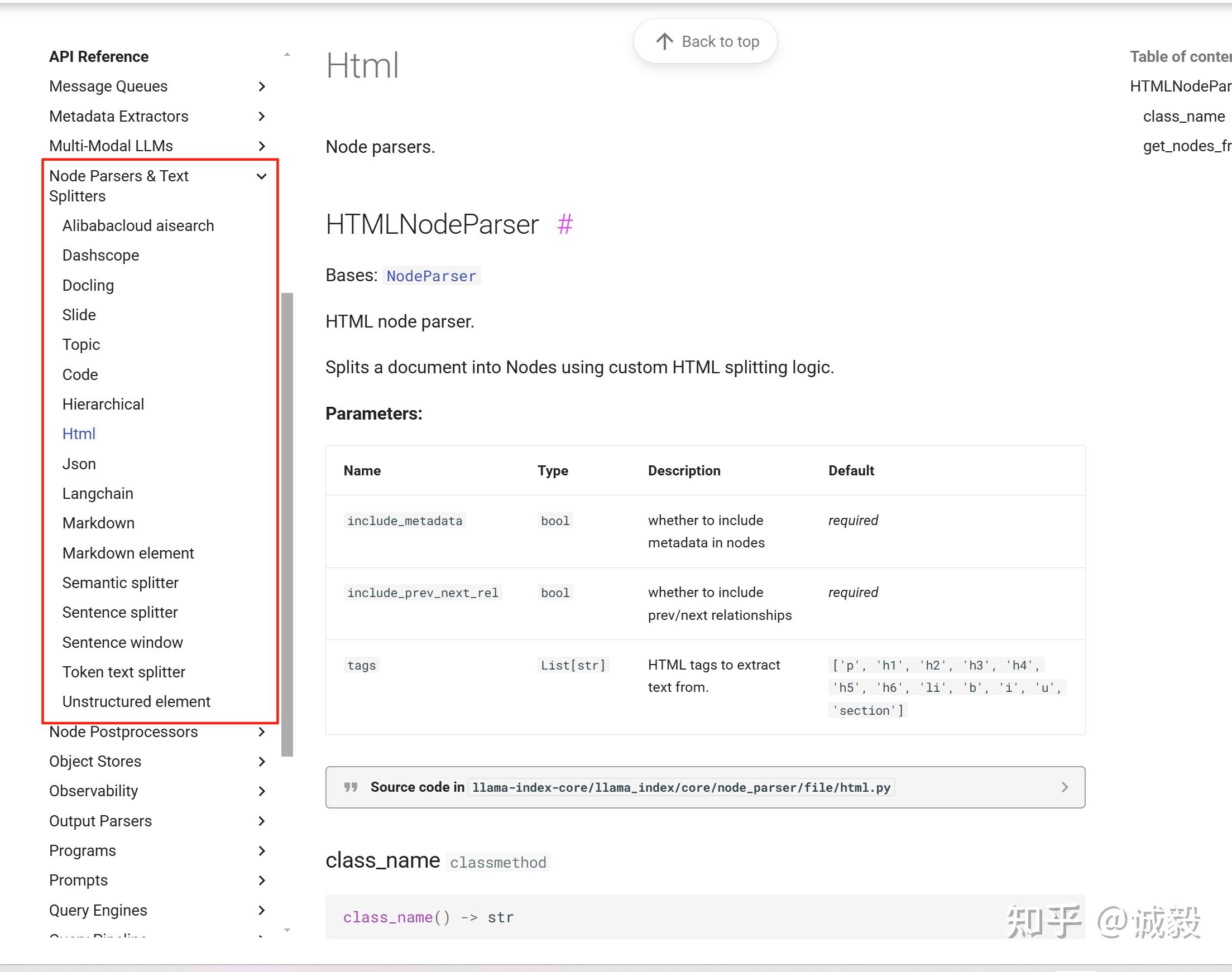The width and height of the screenshot is (1232, 972).
Task: Expand the Observability section
Action: pyautogui.click(x=262, y=791)
